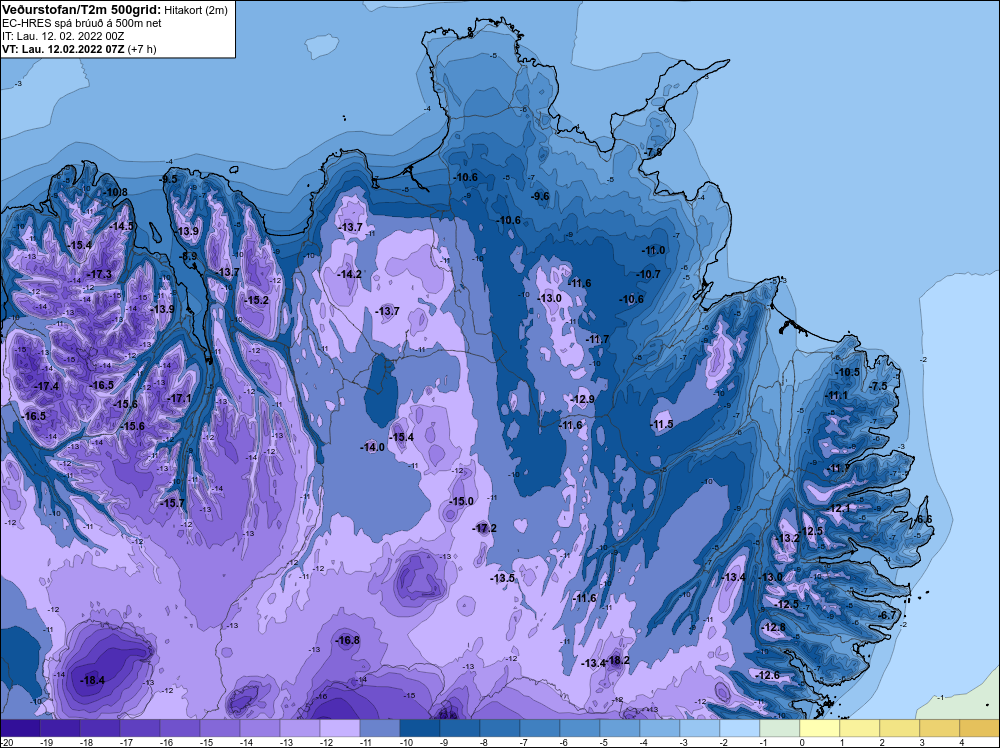Pick the -12.1 temperature reading
Viewport: 1000px width, 748px height.
838,508
